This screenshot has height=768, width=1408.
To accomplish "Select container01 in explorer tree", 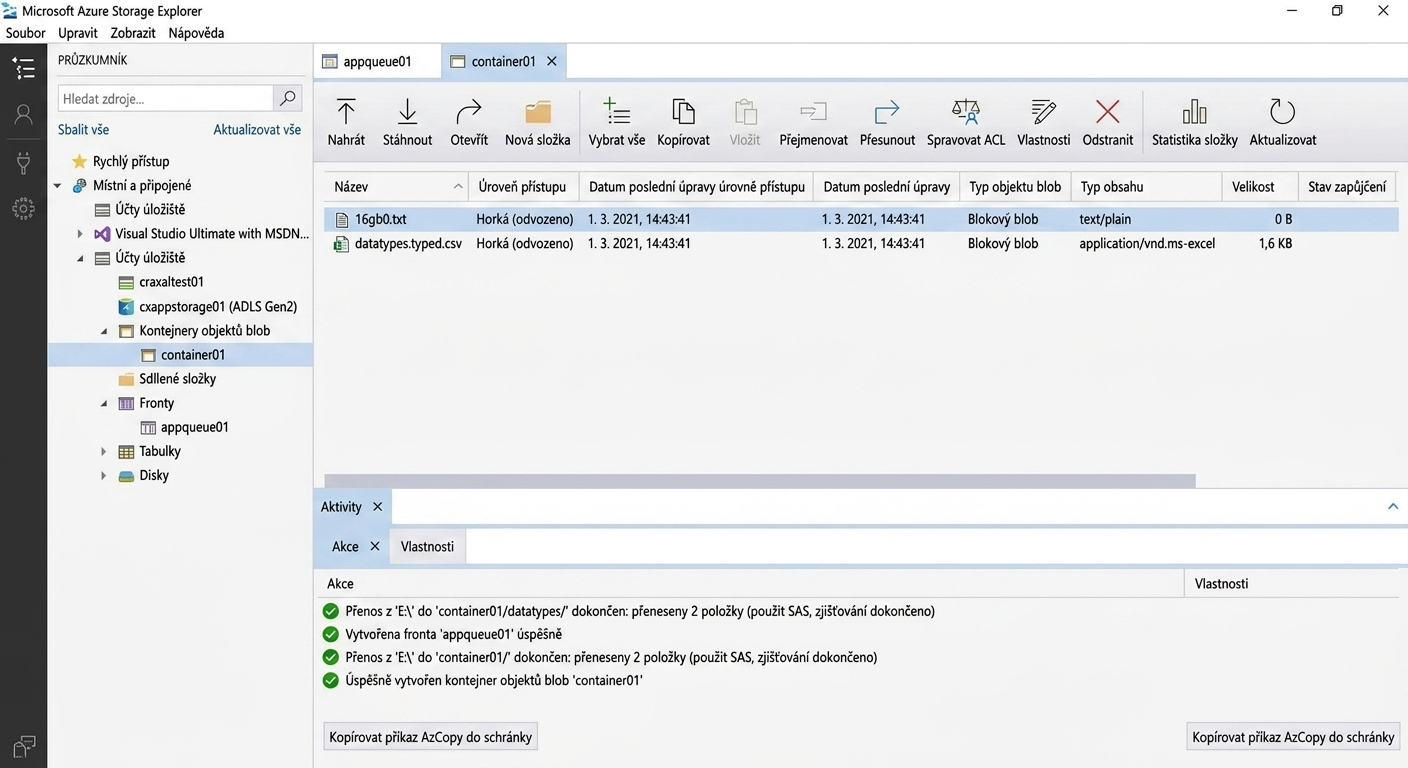I will click(192, 355).
